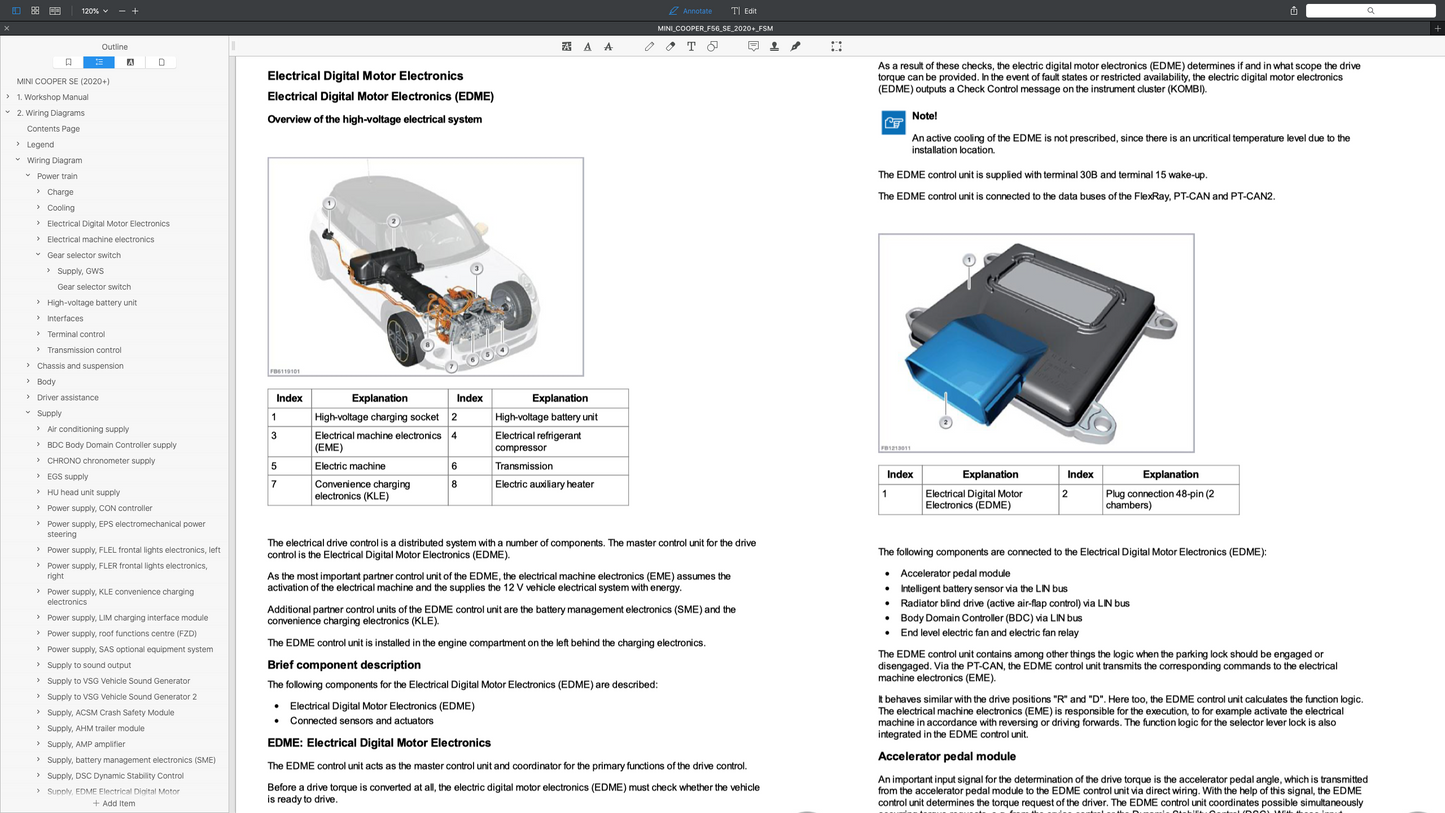Screen dimensions: 1445x813
Task: Click the high-voltage system car illustration
Action: pos(425,267)
